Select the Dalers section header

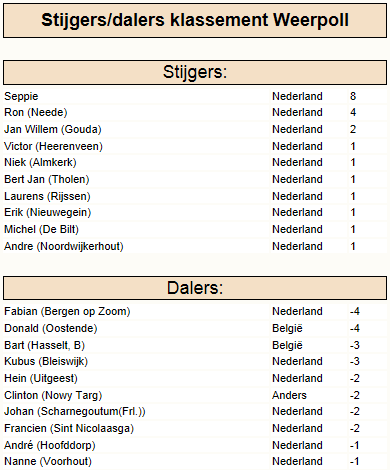click(195, 288)
